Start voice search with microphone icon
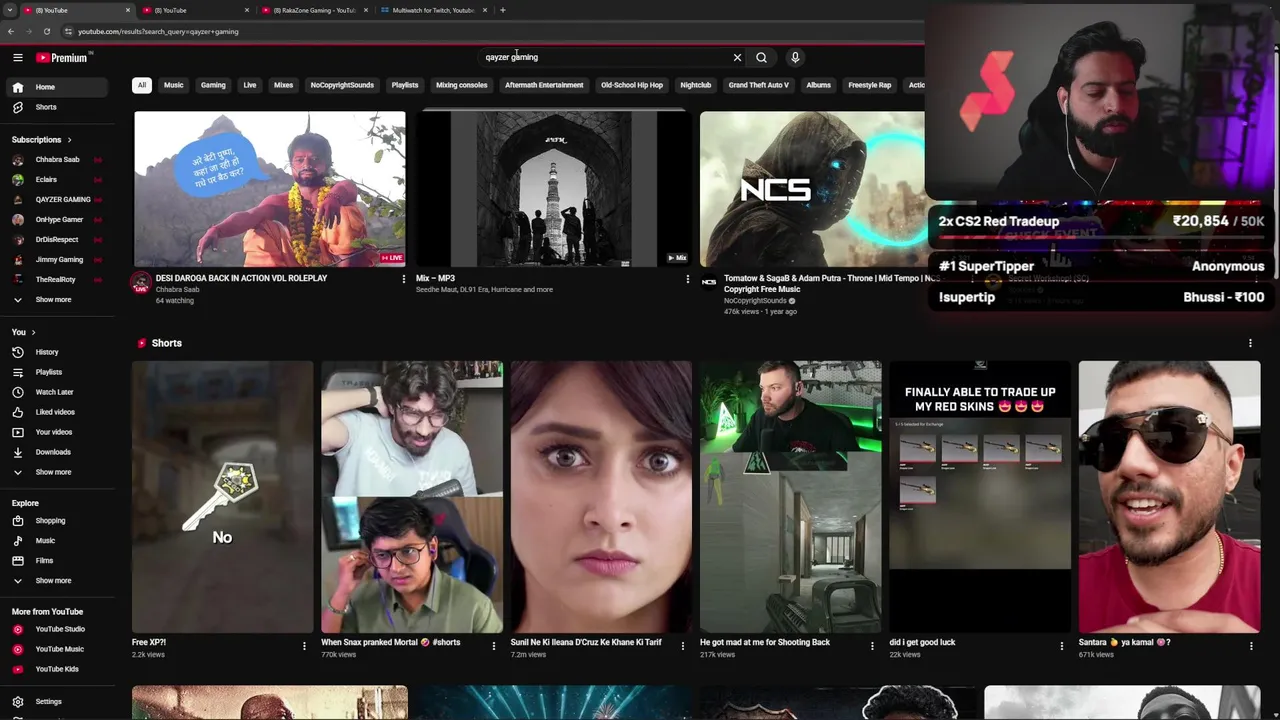Viewport: 1280px width, 720px height. coord(795,58)
